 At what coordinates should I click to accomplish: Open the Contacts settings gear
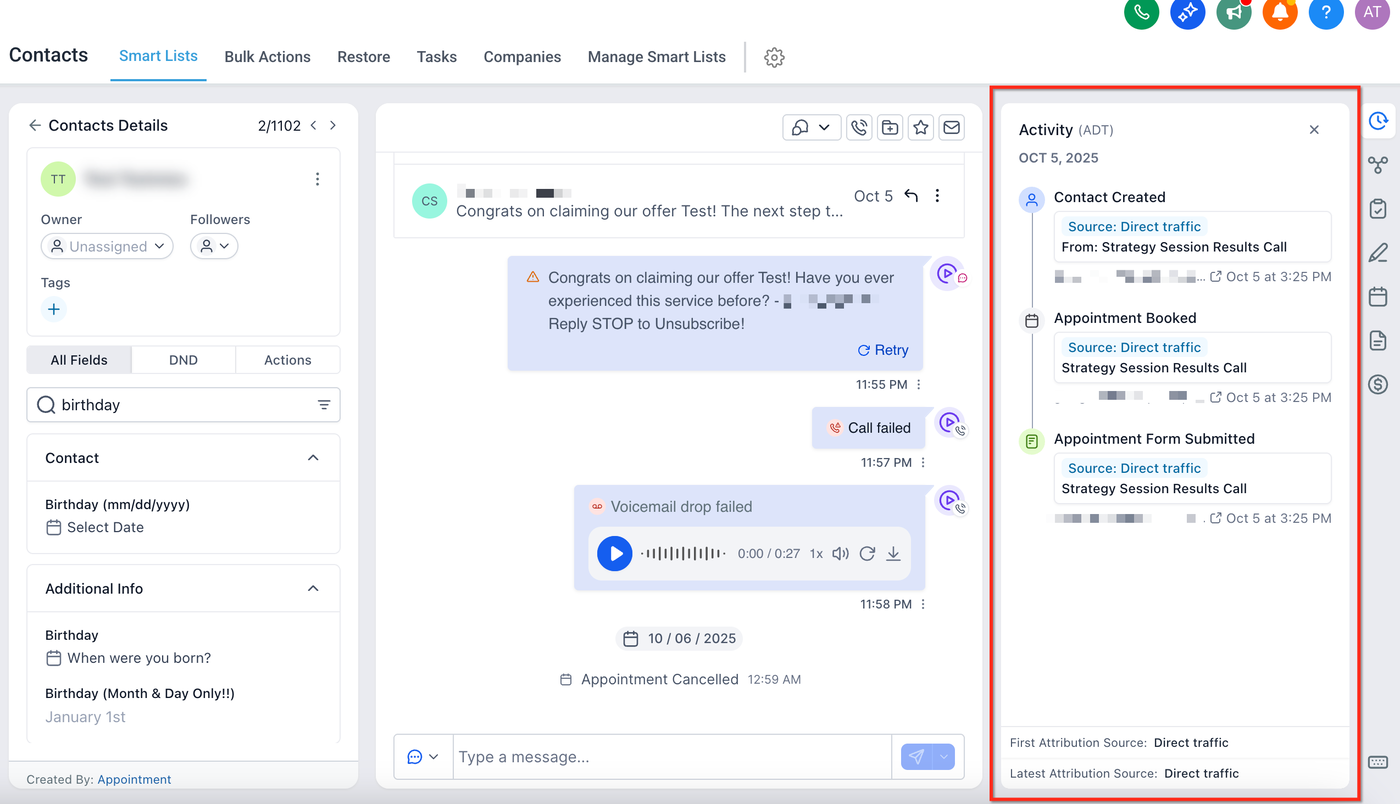774,57
